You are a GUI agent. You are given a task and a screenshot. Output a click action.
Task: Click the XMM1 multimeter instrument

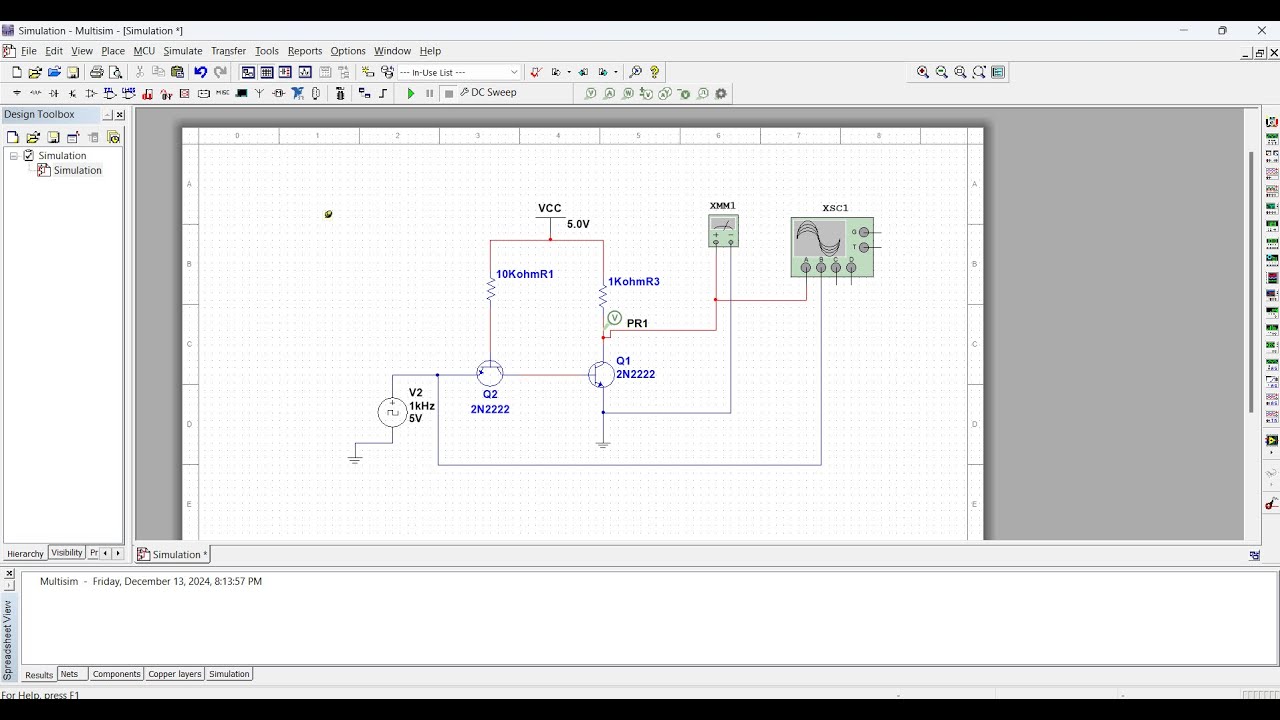[723, 231]
